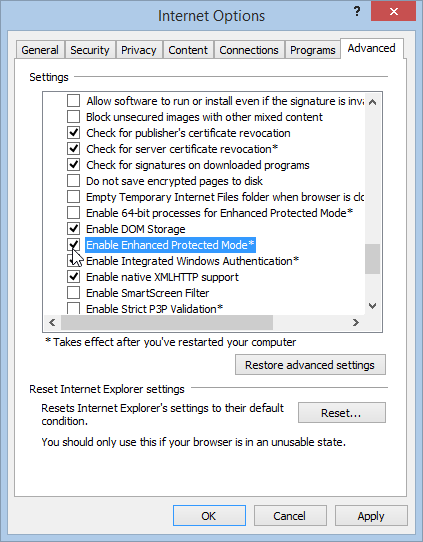Click Restore advanced settings button
The width and height of the screenshot is (423, 542).
310,365
